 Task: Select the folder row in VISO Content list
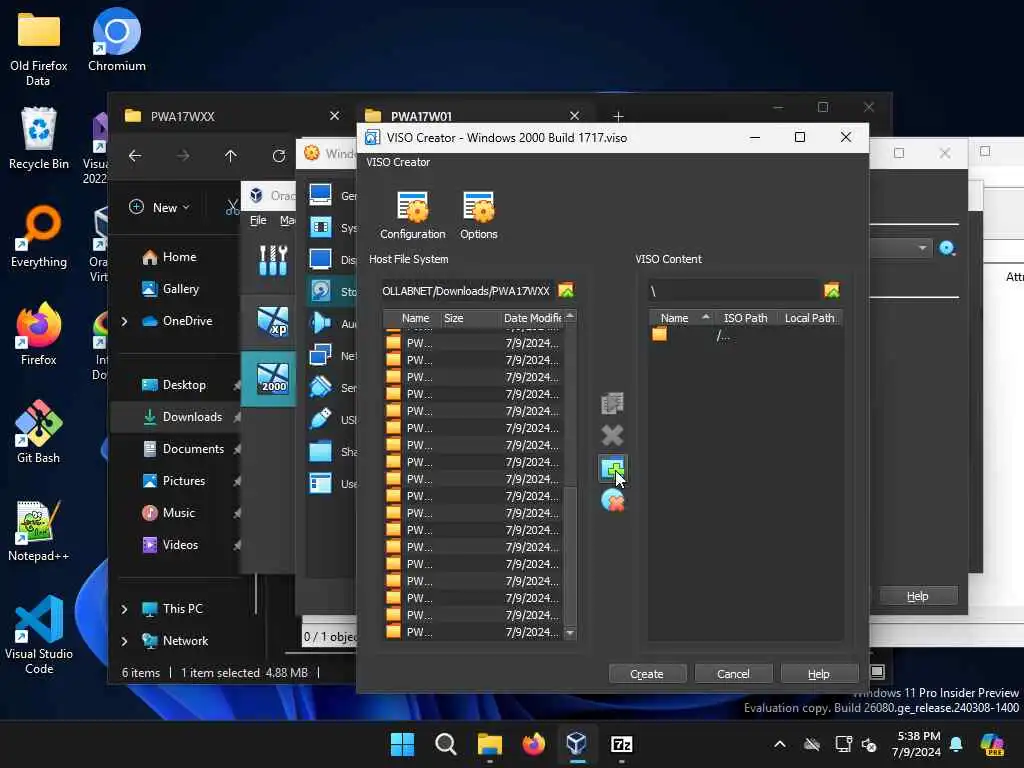[744, 335]
